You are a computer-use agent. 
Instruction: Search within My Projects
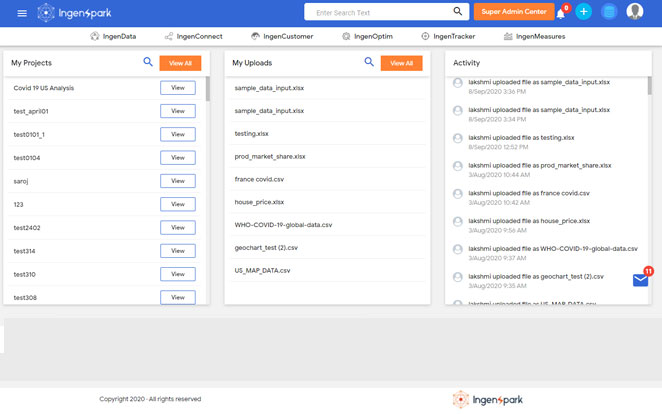pyautogui.click(x=148, y=62)
